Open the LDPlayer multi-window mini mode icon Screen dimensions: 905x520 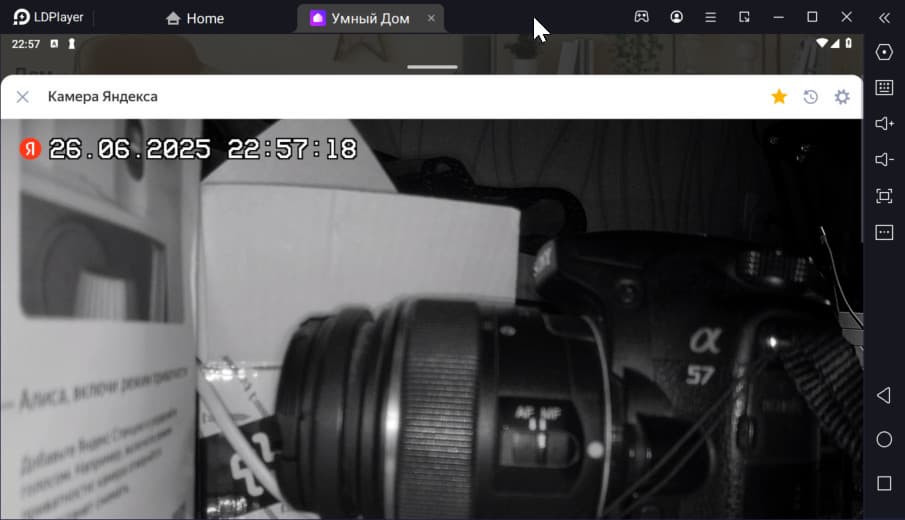[x=745, y=17]
